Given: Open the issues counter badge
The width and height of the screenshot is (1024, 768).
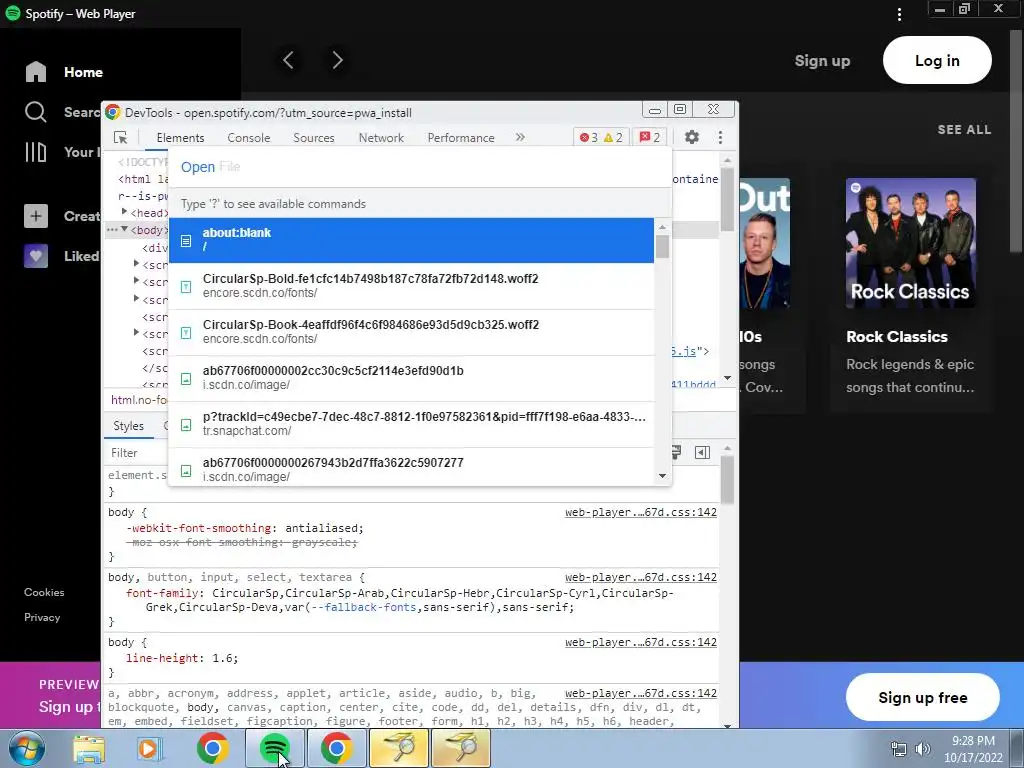Looking at the screenshot, I should (x=650, y=137).
